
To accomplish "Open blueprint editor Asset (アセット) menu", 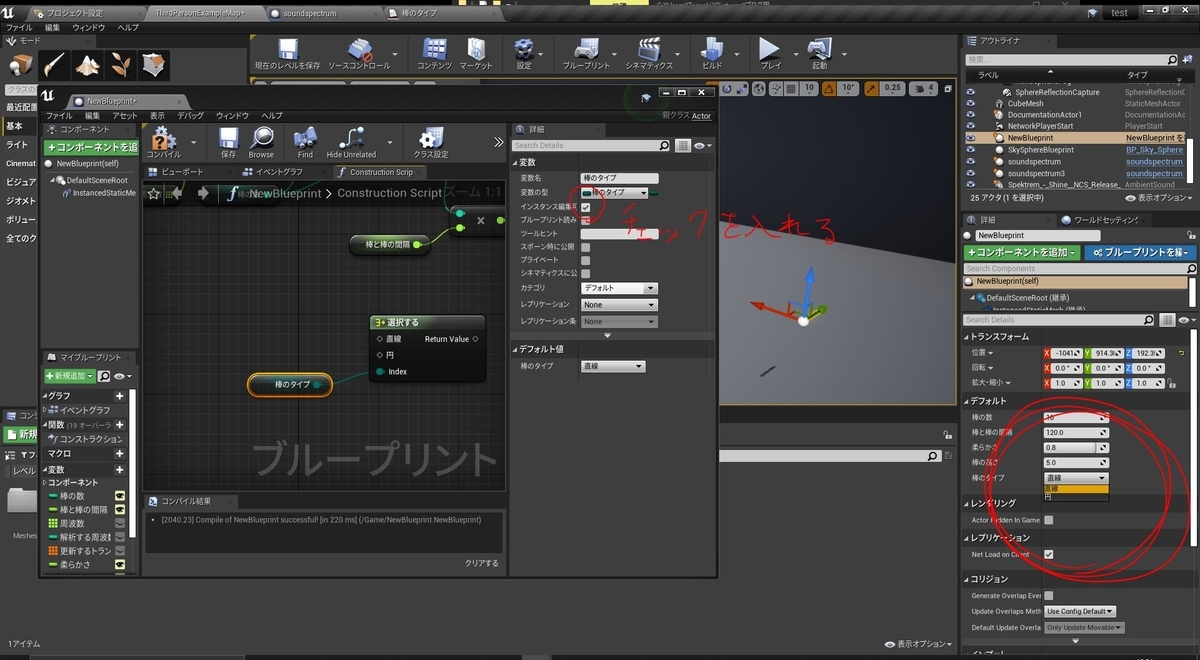I will point(125,116).
